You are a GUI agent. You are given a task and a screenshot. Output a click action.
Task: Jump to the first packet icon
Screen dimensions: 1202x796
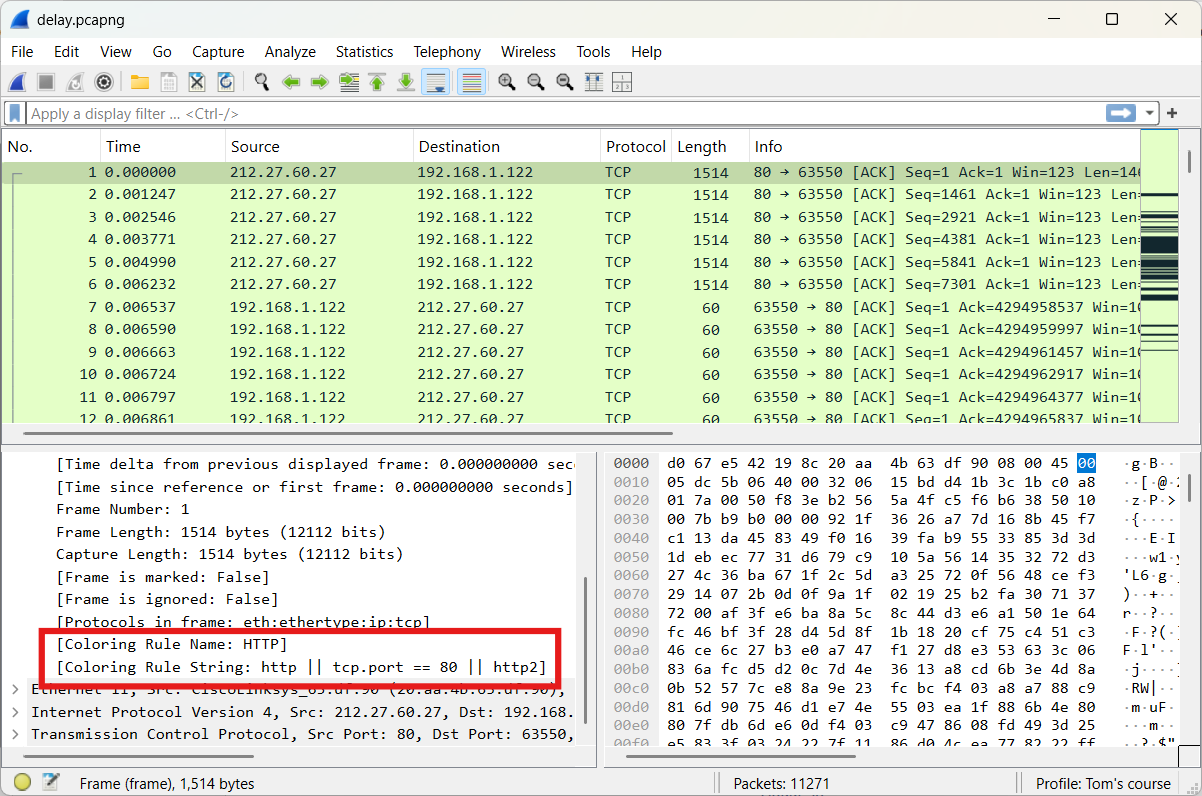(x=377, y=82)
